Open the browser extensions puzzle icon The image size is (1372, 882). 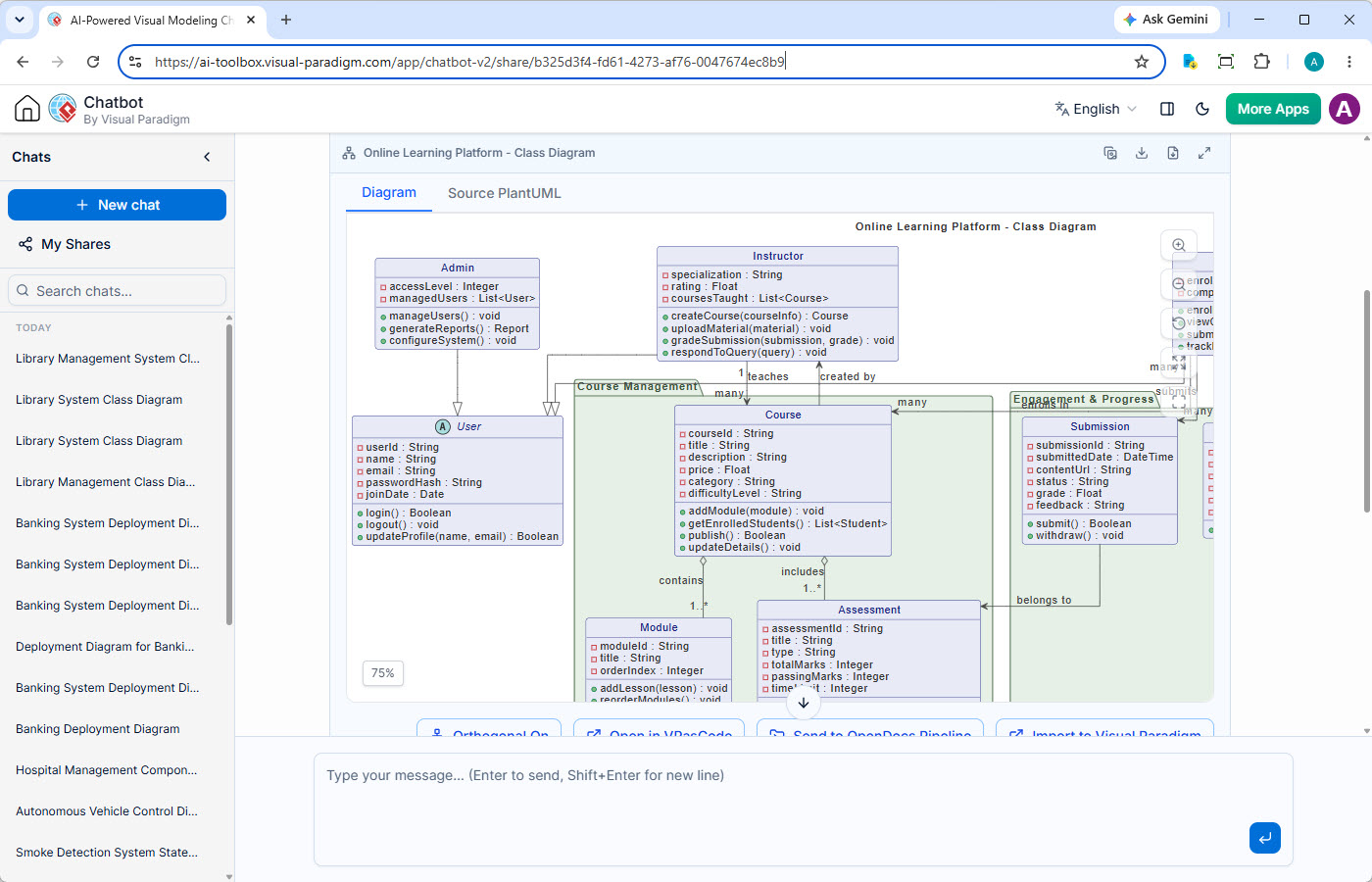(1262, 62)
